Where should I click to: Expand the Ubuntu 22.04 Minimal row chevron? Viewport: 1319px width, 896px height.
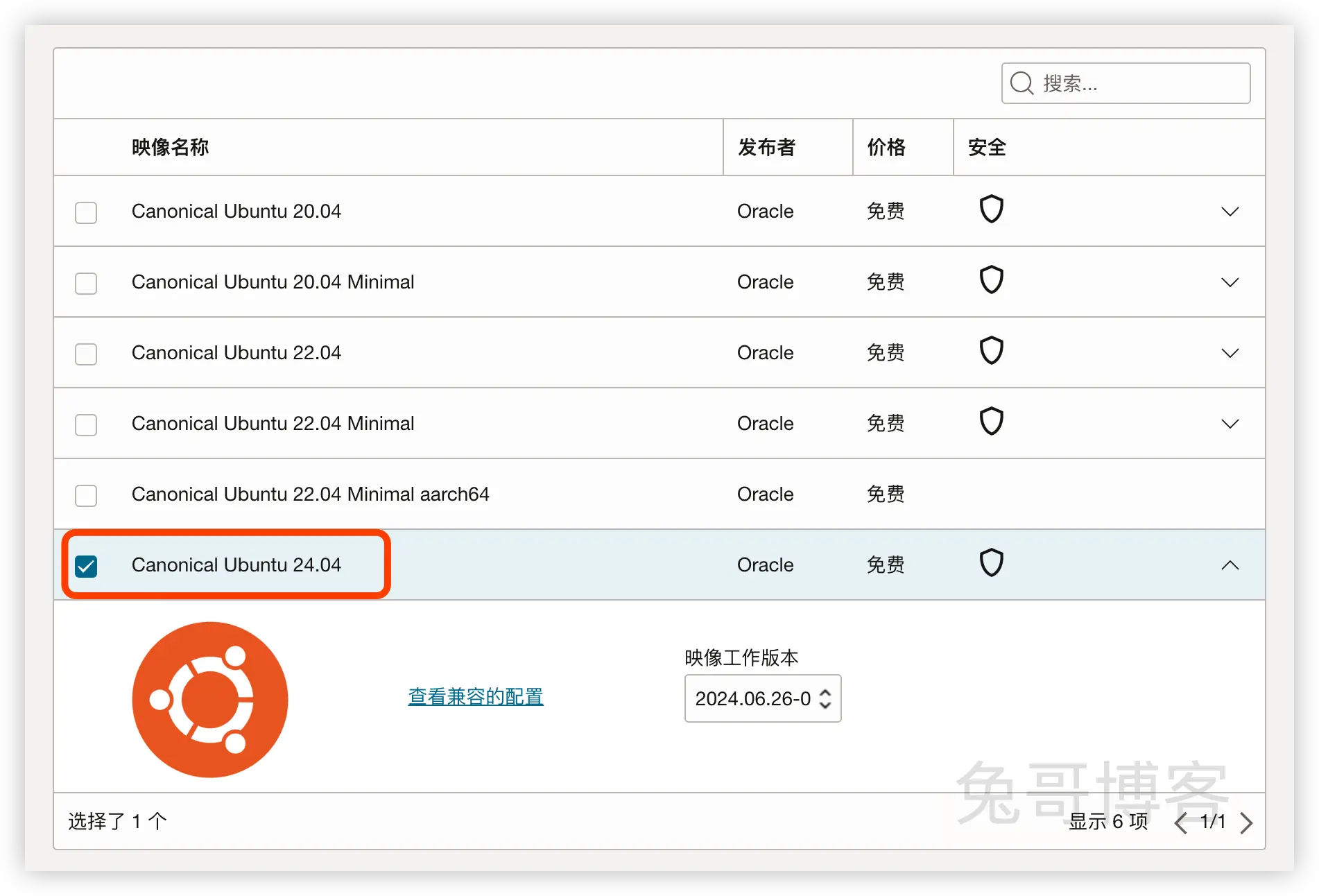[1230, 424]
